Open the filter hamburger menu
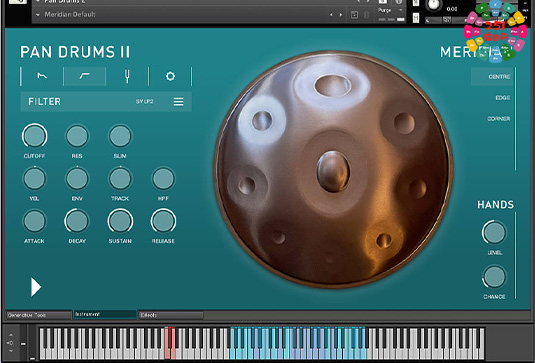 point(178,102)
